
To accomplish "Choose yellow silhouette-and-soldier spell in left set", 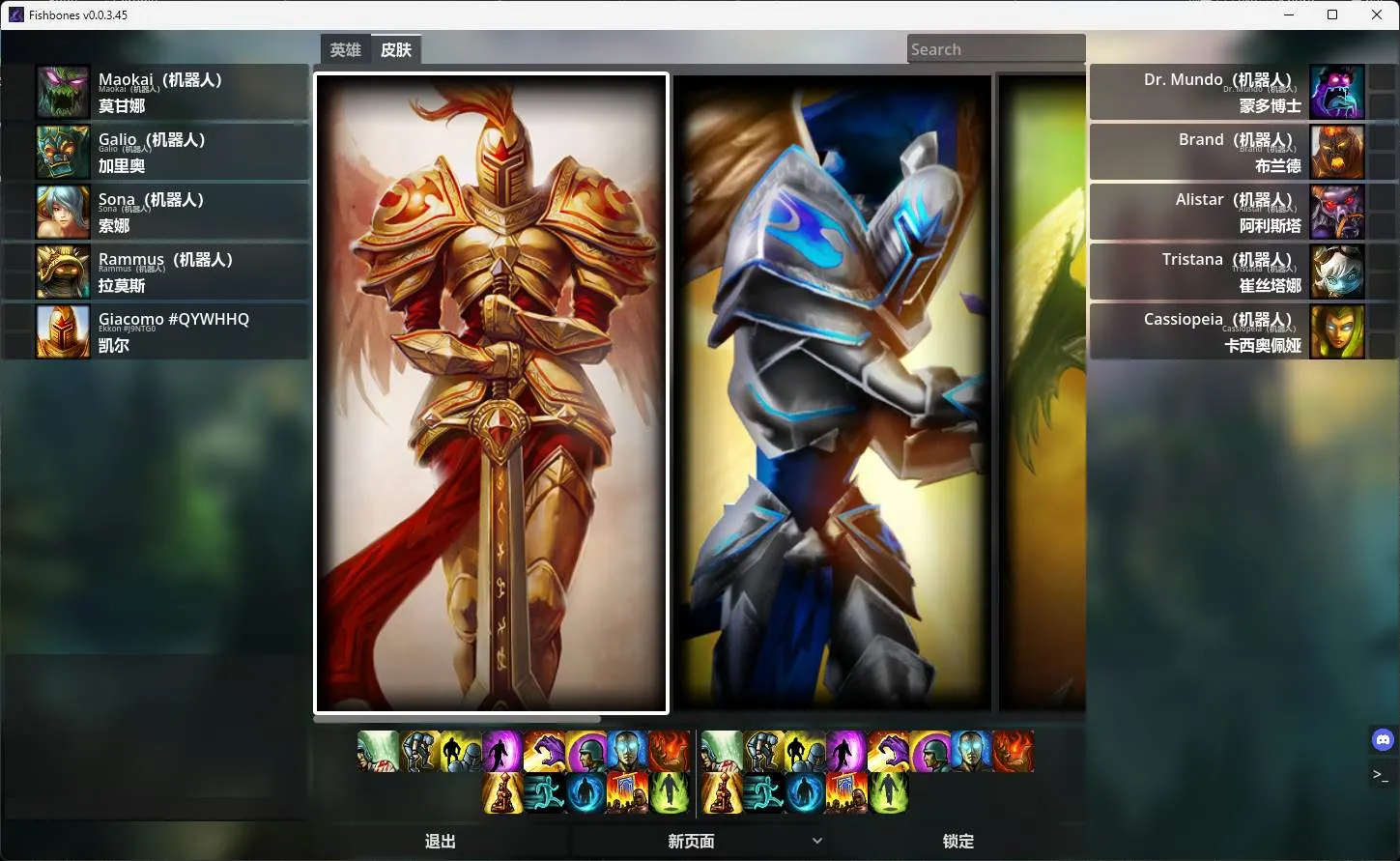I will [461, 751].
